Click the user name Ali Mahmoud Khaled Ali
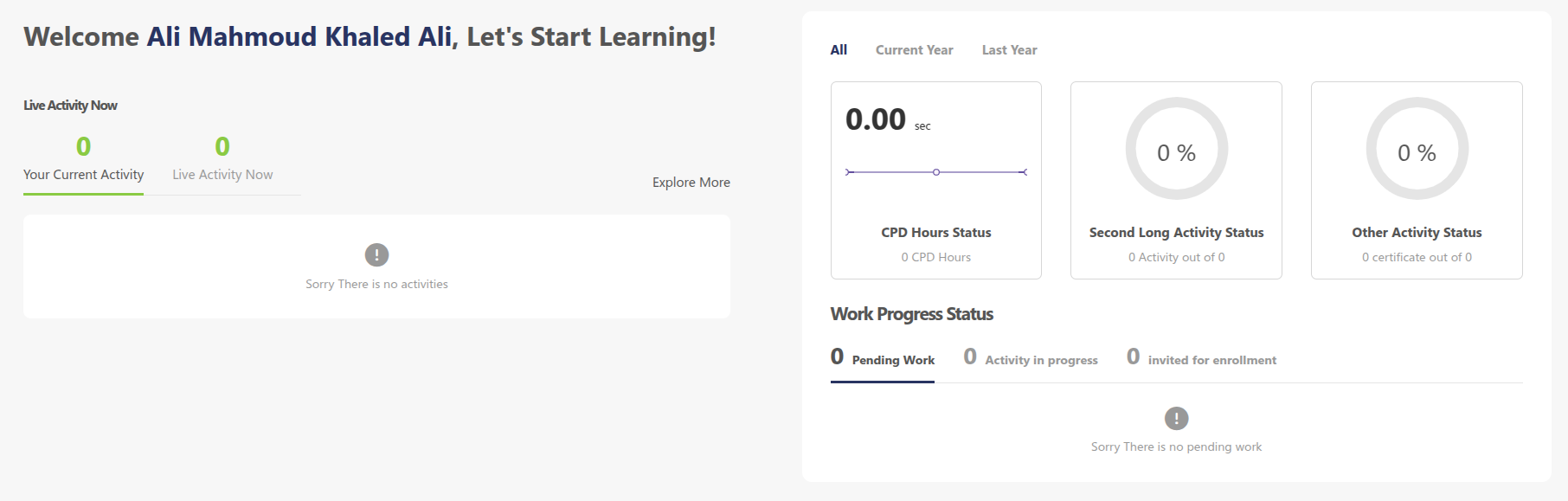This screenshot has width=1568, height=501. [x=299, y=37]
